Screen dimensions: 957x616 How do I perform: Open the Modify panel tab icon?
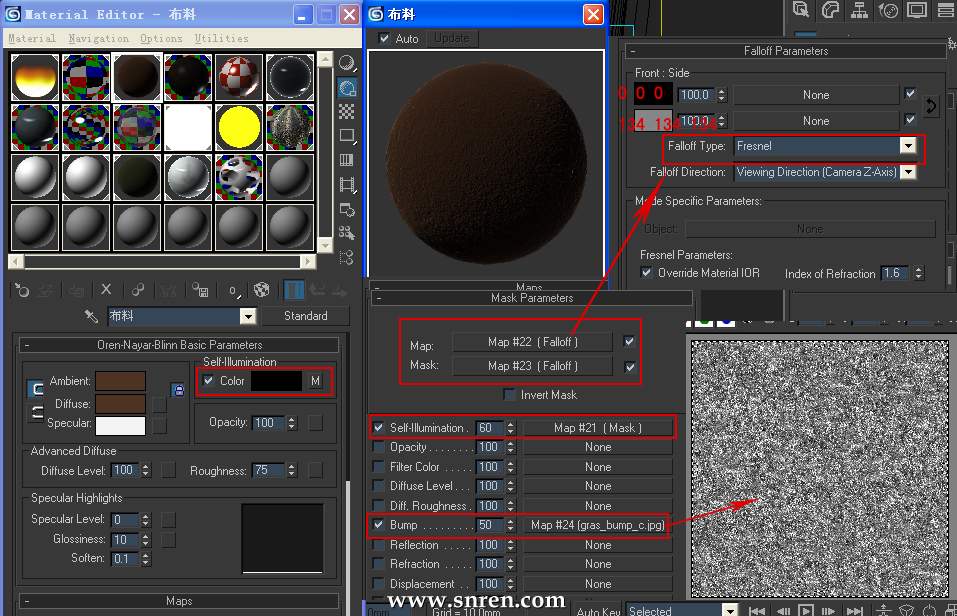(x=831, y=10)
